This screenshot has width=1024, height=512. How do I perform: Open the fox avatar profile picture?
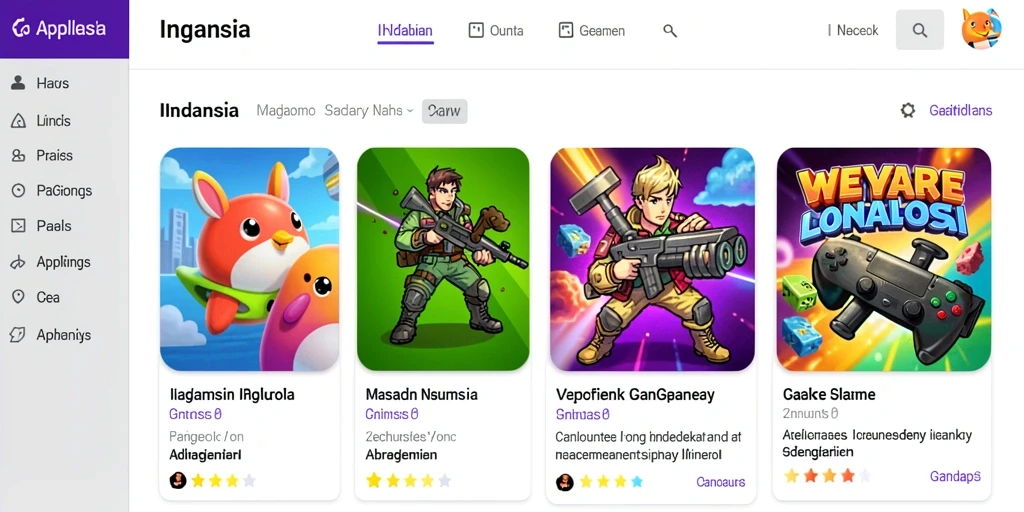coord(981,29)
